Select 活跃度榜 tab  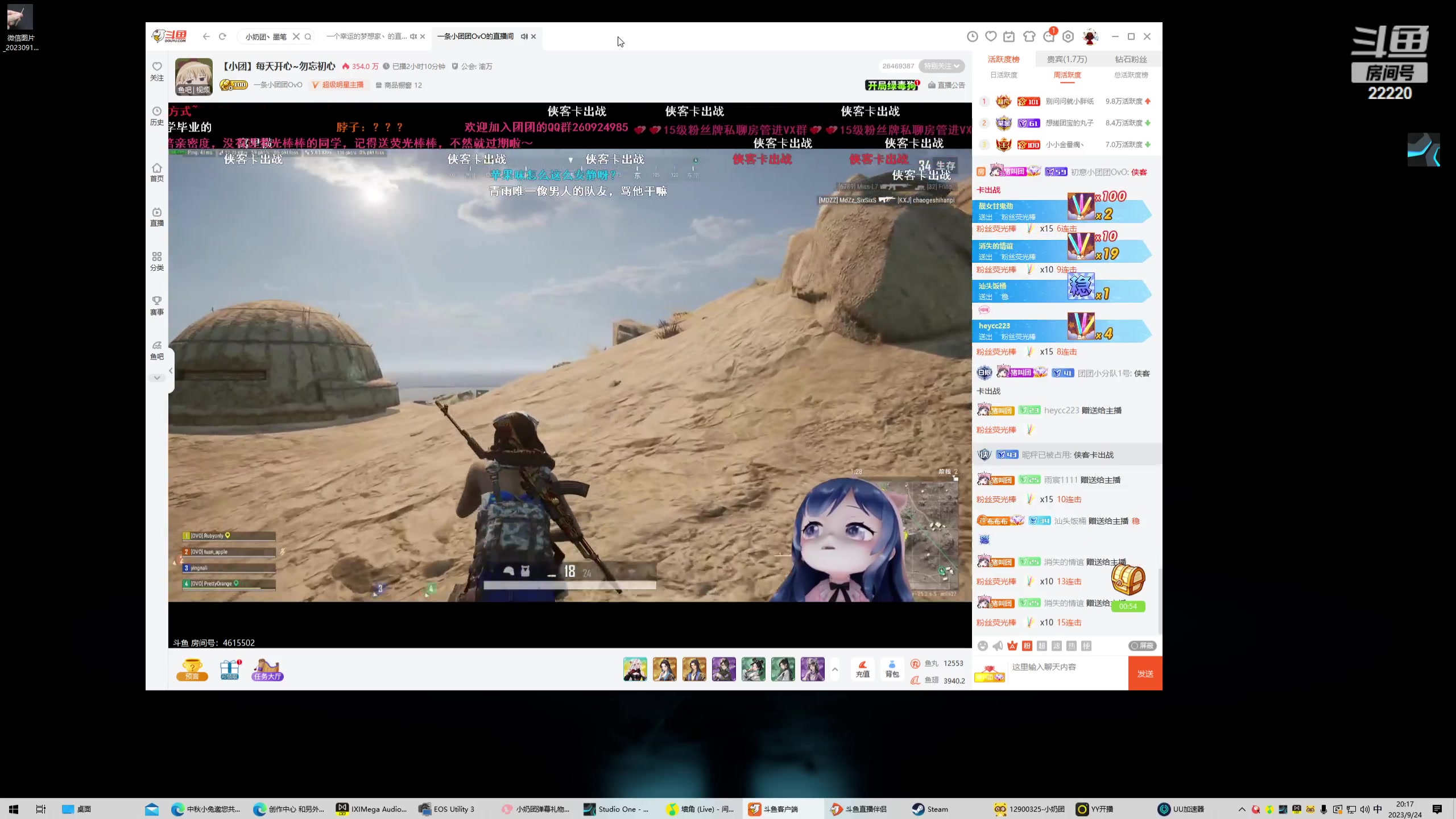1003,59
